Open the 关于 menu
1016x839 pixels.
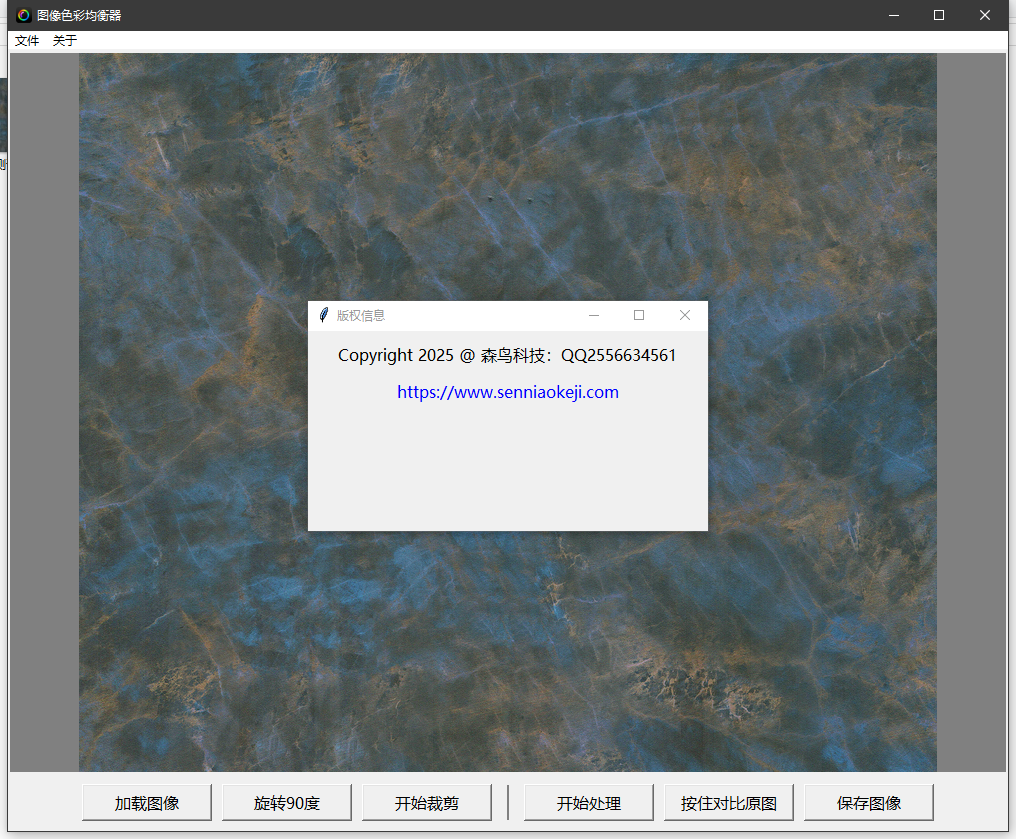point(65,41)
